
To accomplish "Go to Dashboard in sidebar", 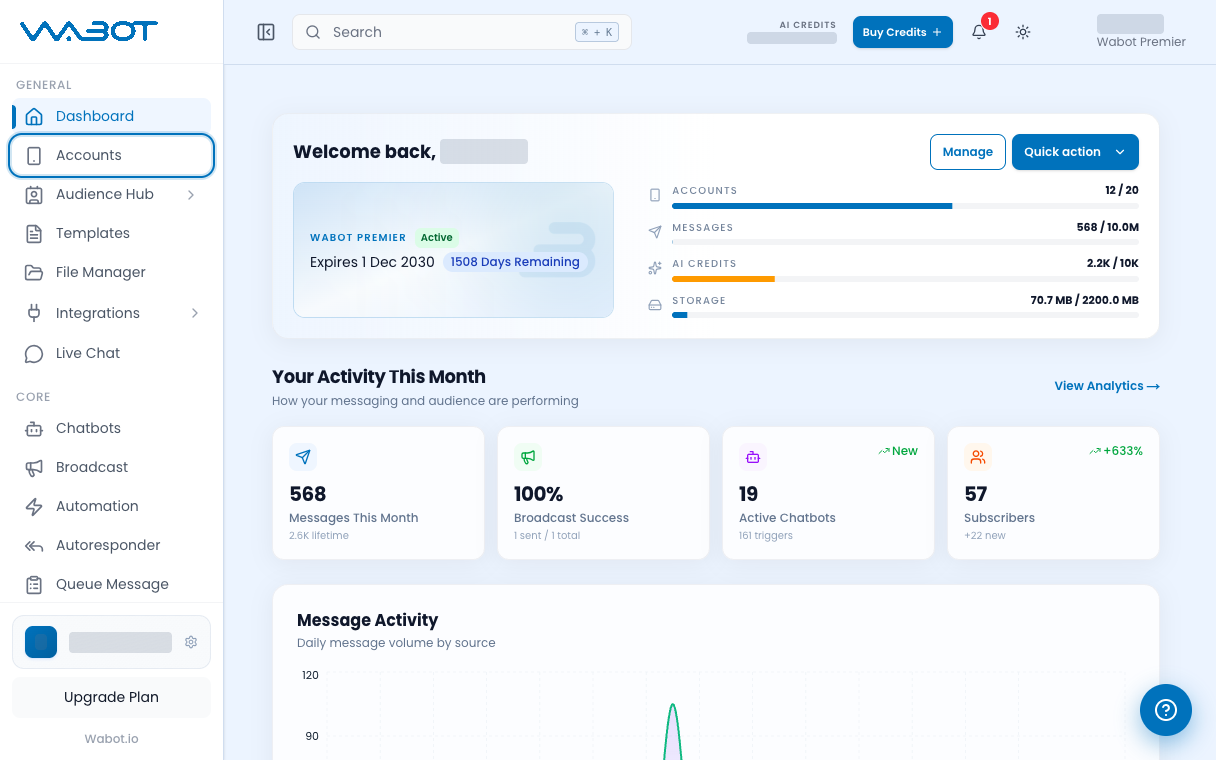I will tap(112, 116).
